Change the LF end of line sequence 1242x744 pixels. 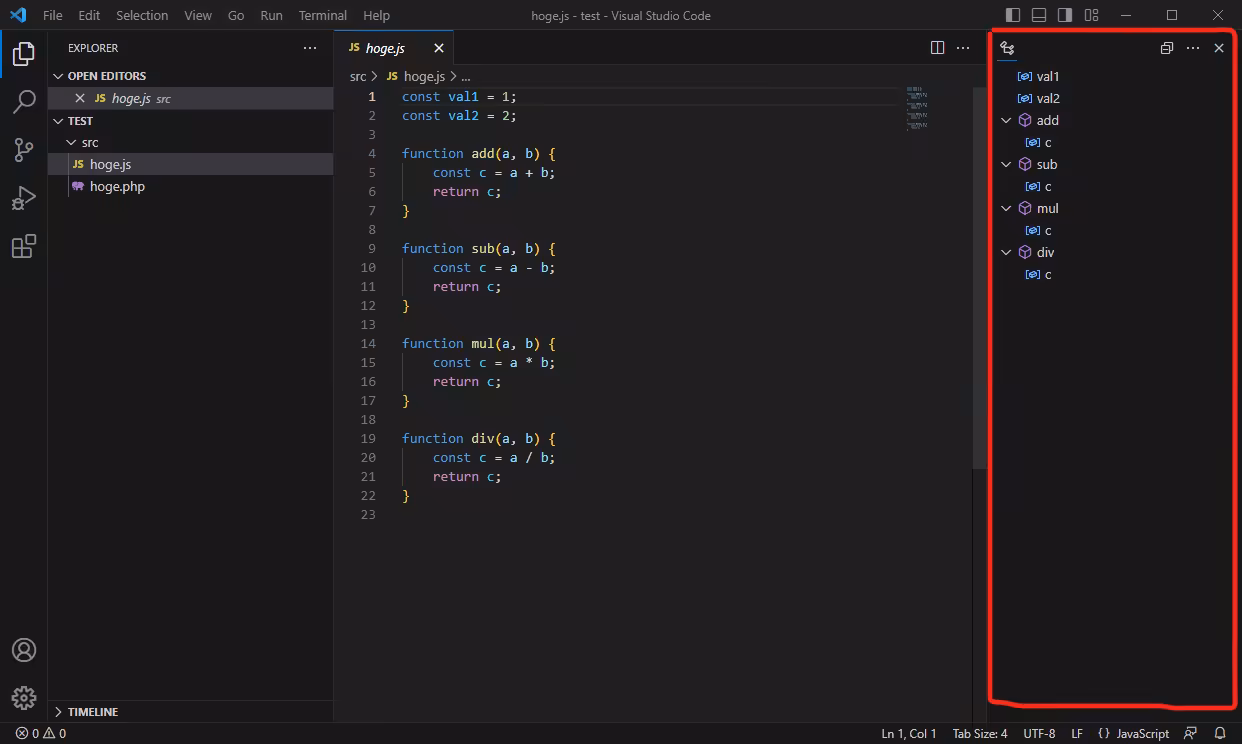1077,733
